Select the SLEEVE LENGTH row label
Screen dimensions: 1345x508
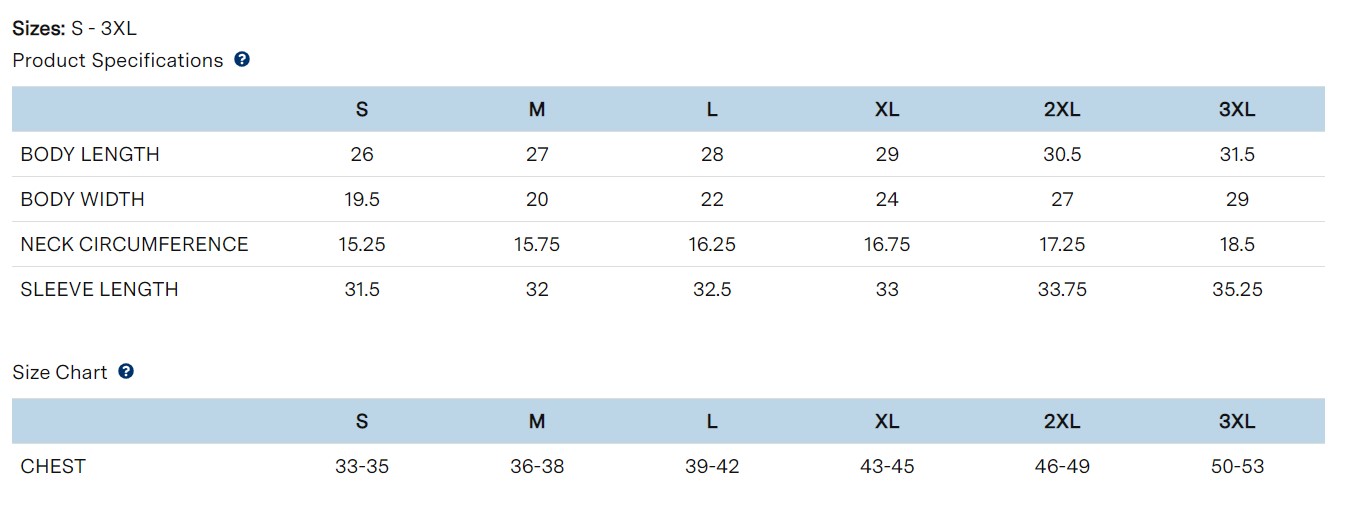(x=99, y=290)
